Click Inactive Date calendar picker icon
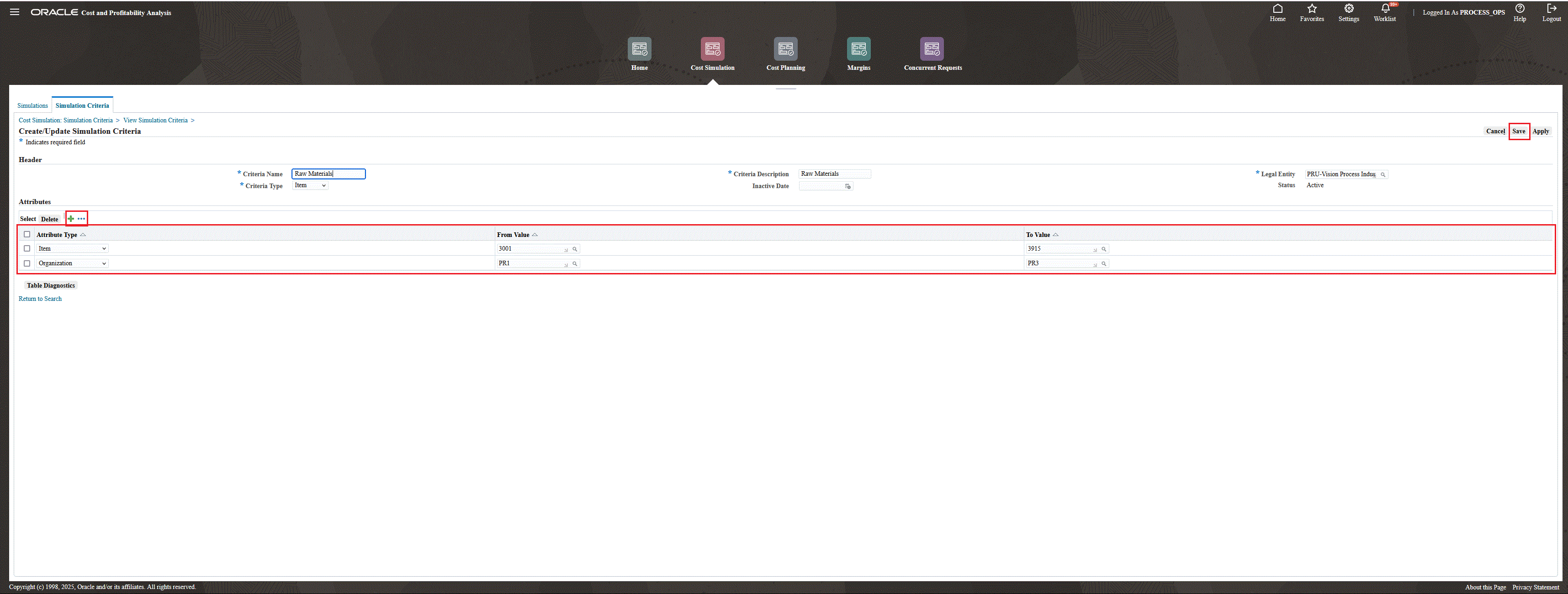This screenshot has width=1568, height=594. click(848, 187)
